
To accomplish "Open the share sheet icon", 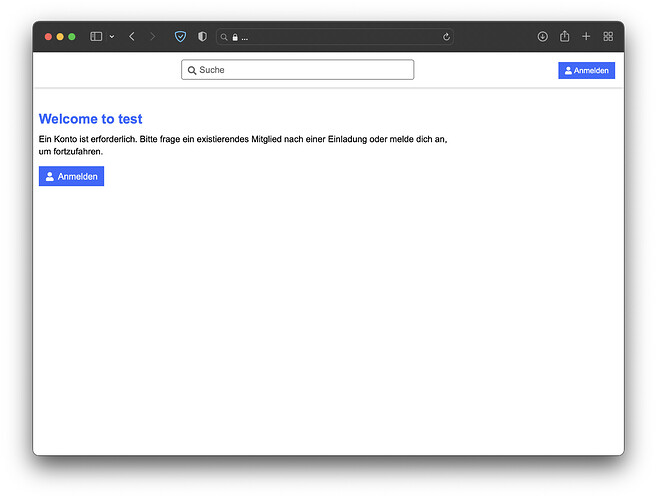I will coord(564,36).
